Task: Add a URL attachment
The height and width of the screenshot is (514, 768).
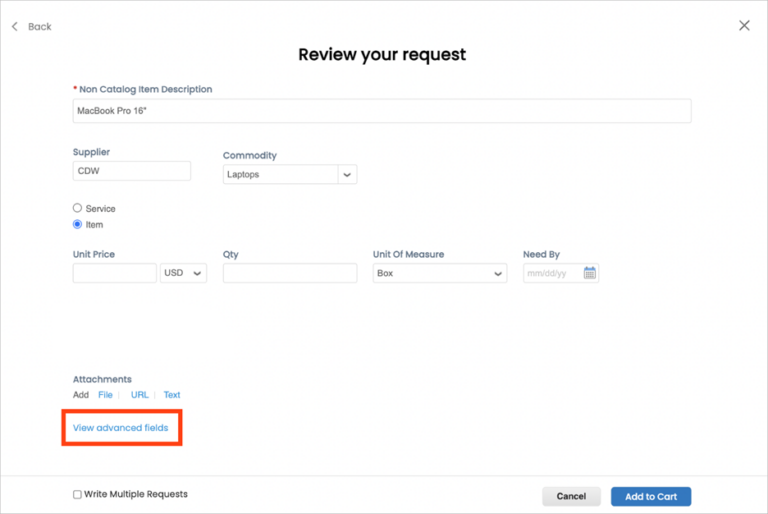Action: click(x=139, y=395)
